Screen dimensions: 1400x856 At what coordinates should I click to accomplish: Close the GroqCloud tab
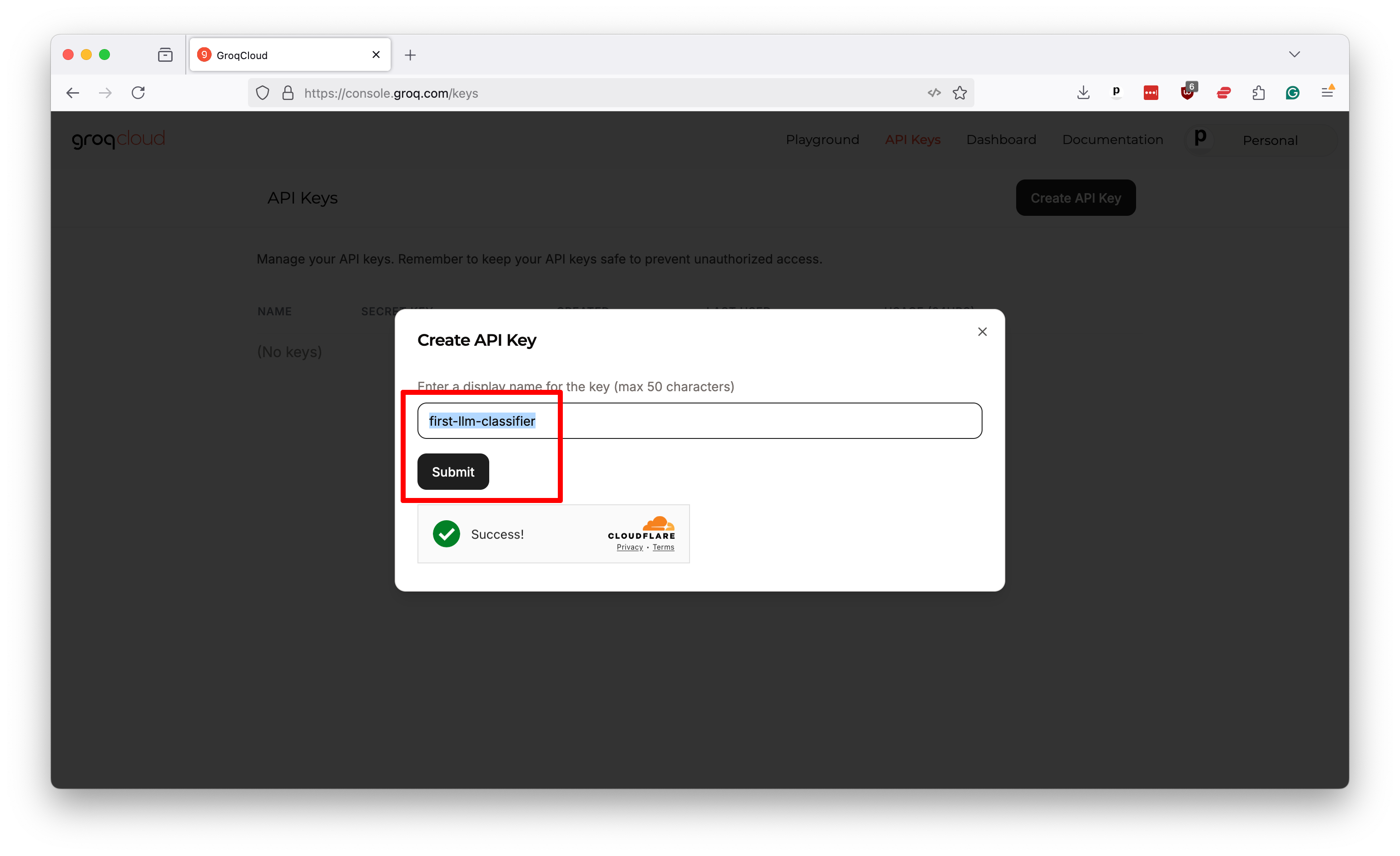click(x=376, y=55)
